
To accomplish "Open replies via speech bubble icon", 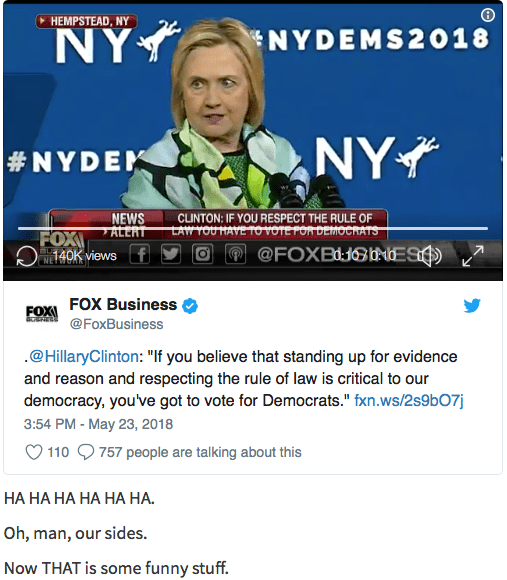I will point(86,452).
